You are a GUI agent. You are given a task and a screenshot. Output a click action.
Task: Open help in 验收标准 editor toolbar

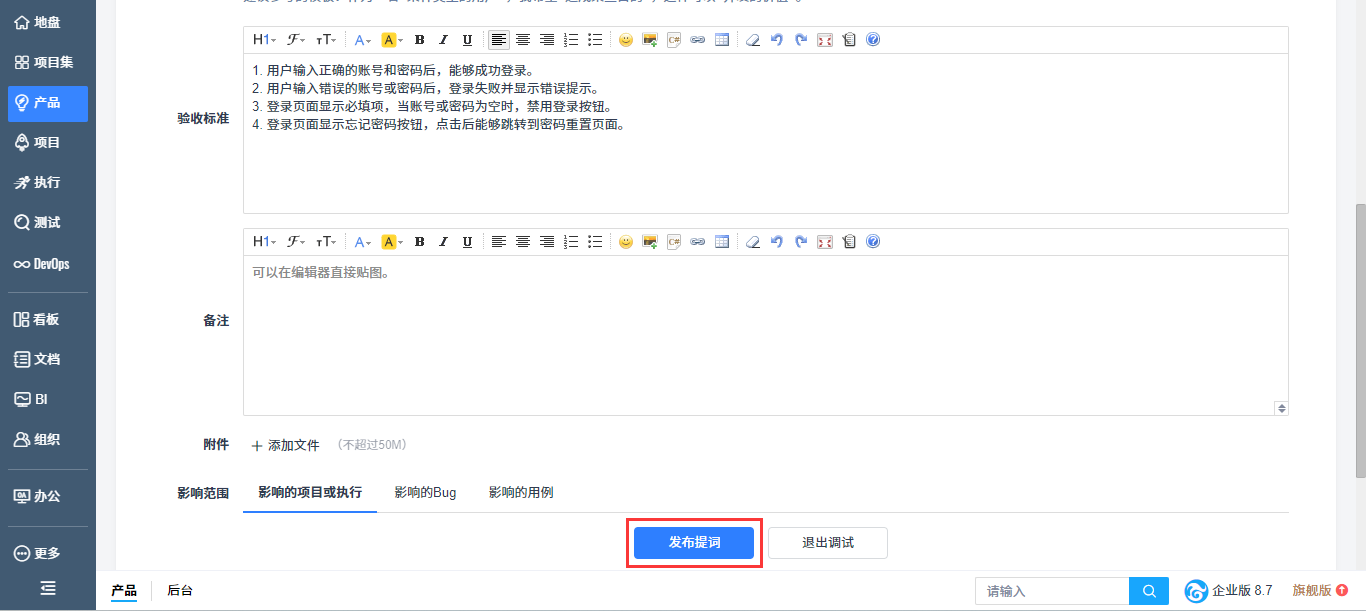point(873,40)
